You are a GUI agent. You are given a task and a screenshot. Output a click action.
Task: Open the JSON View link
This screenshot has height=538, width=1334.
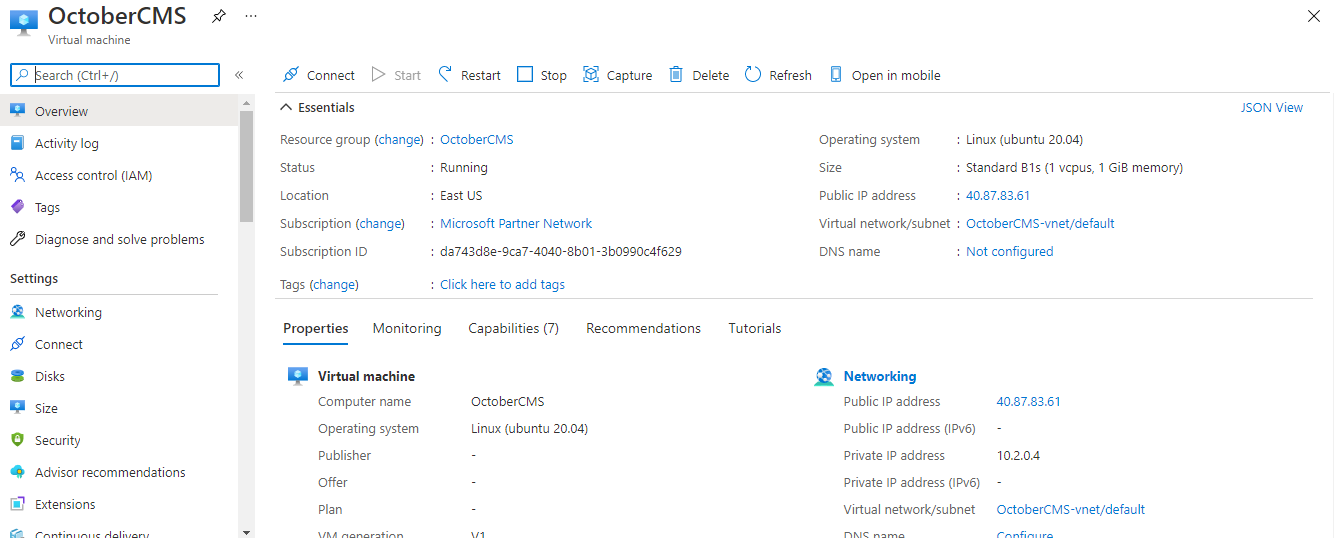(x=1271, y=107)
